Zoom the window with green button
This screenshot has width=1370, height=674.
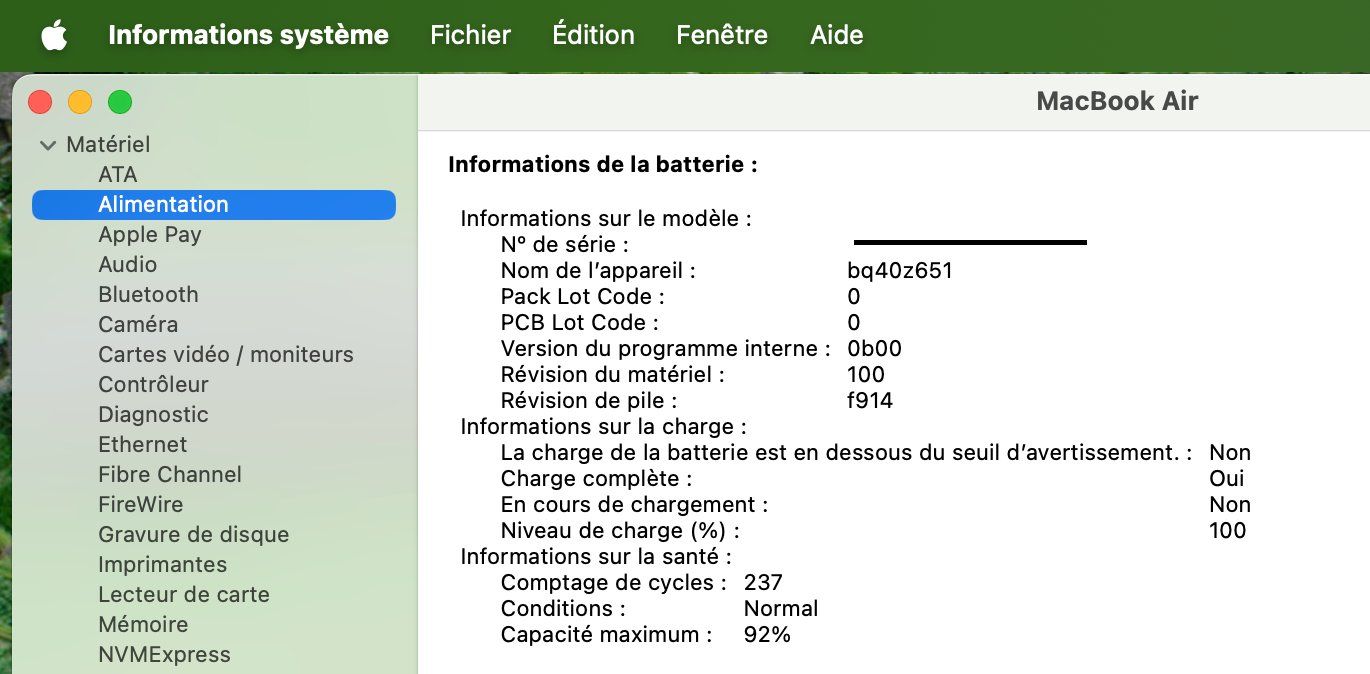tap(120, 102)
